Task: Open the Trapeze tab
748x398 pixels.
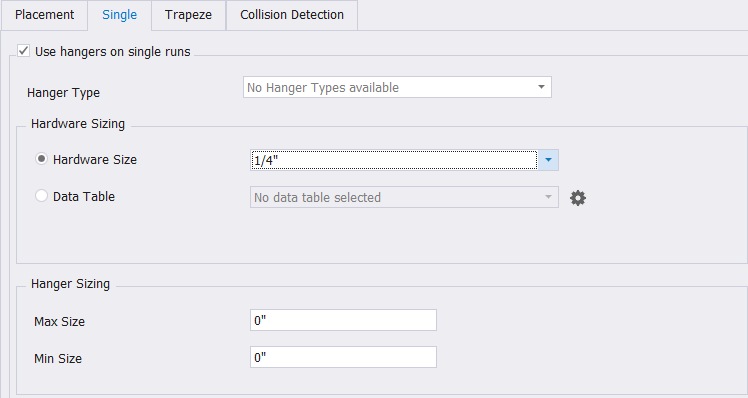Action: [x=188, y=15]
